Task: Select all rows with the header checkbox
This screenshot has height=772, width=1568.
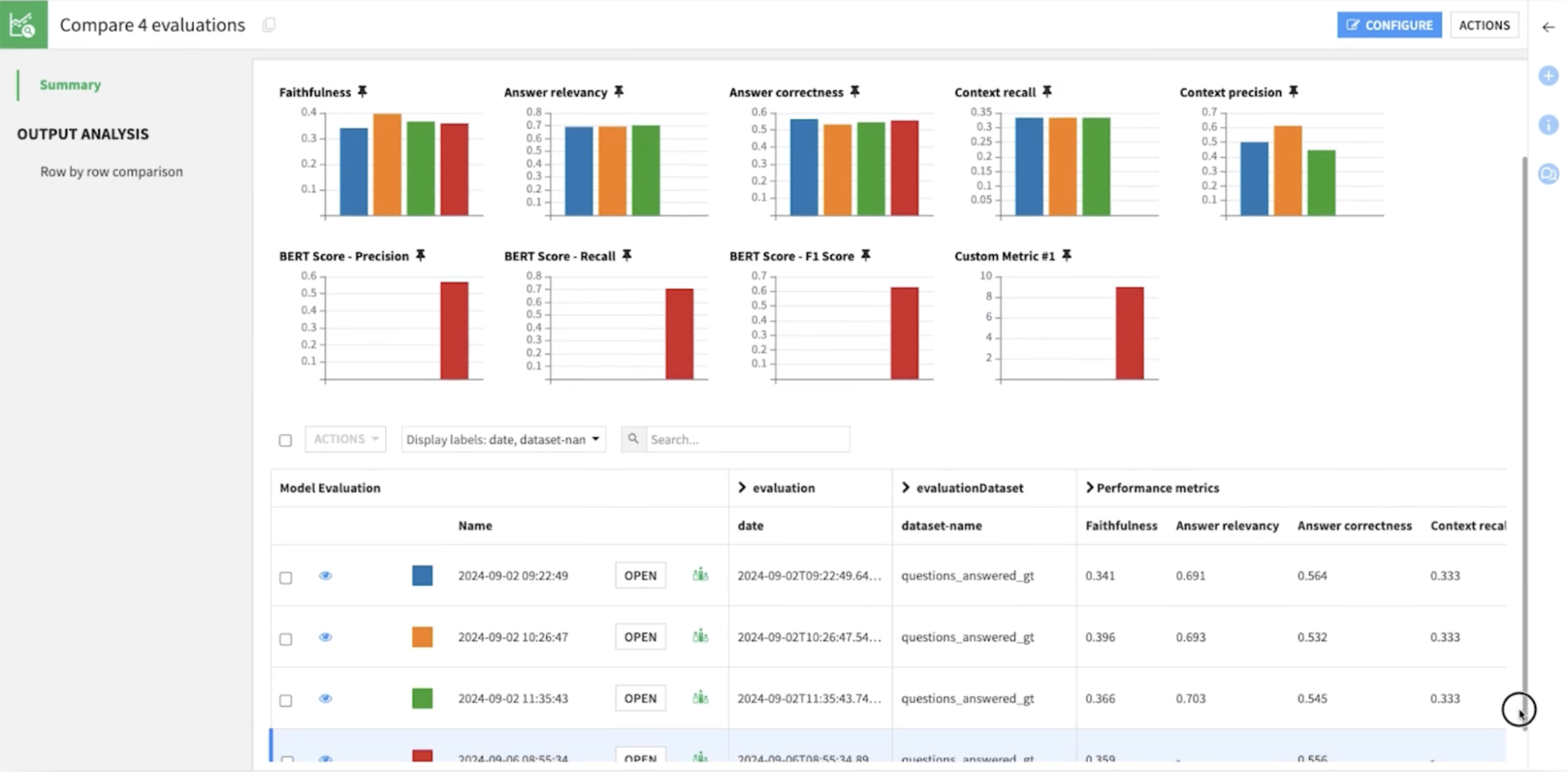Action: click(286, 440)
